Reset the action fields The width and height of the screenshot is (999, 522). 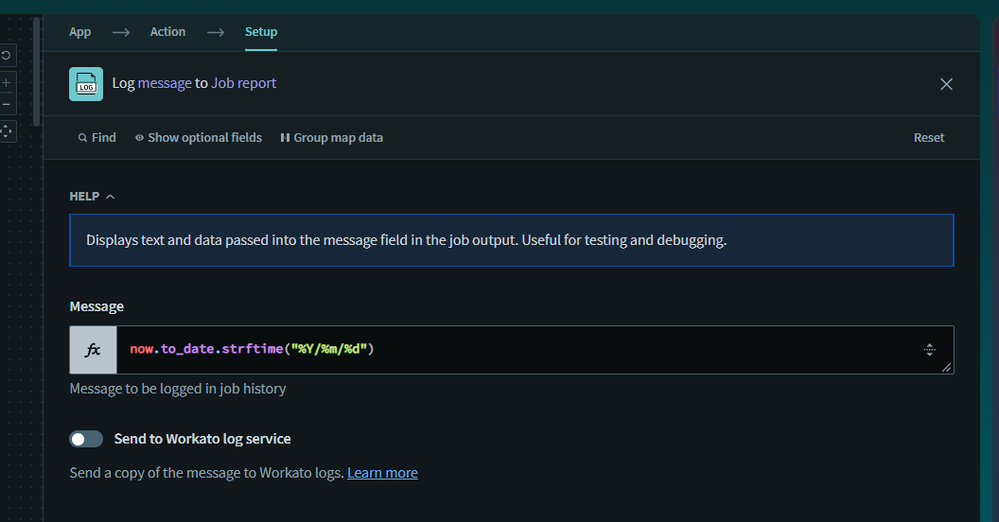click(929, 138)
